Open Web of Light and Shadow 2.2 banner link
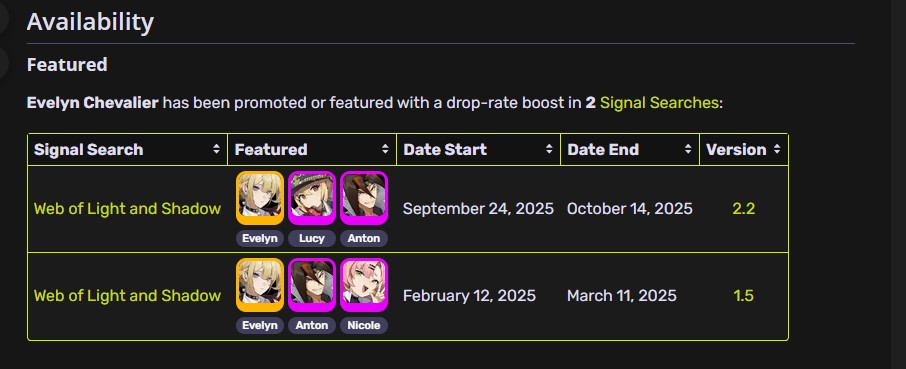The image size is (906, 369). point(128,209)
